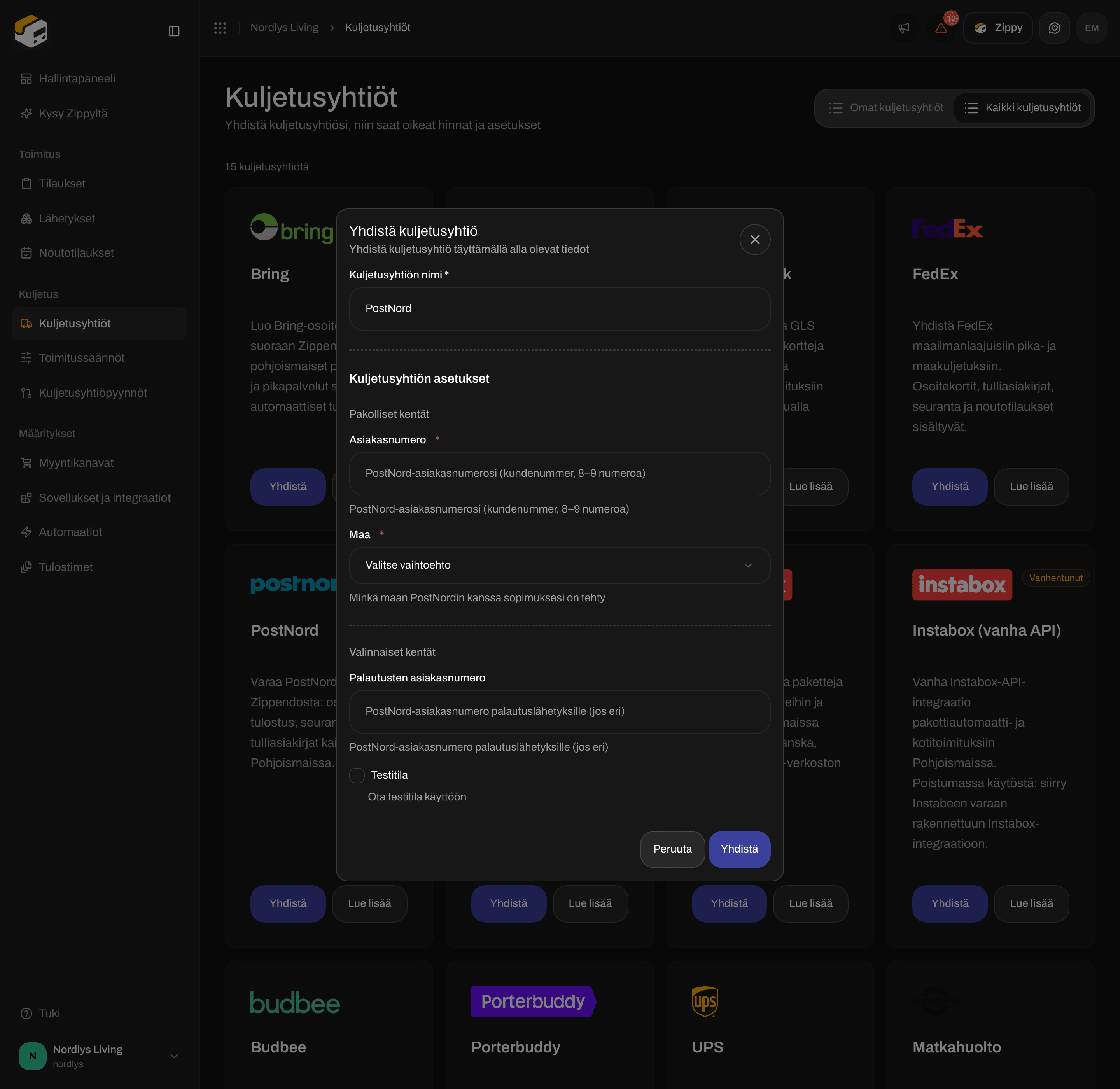Screen dimensions: 1120x1089
Task: Expand Nordlys Living account switcher
Action: [x=100, y=1056]
